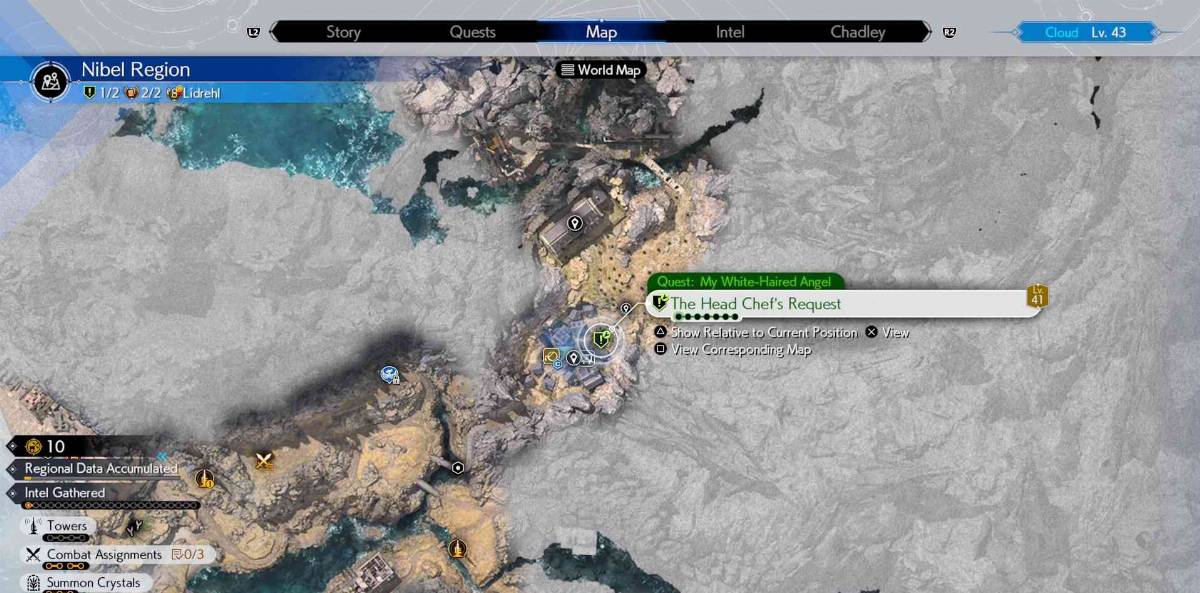Image resolution: width=1200 pixels, height=593 pixels.
Task: Open the Combat Assignments intel category
Action: (x=104, y=554)
